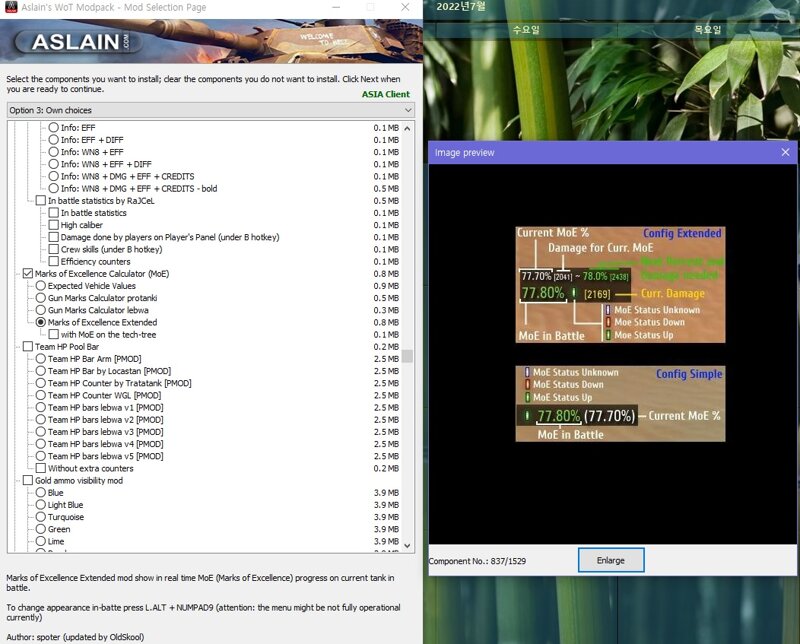The height and width of the screenshot is (644, 800).
Task: Click the Aslain's WoT Modpack title bar icon
Action: pyautogui.click(x=10, y=7)
